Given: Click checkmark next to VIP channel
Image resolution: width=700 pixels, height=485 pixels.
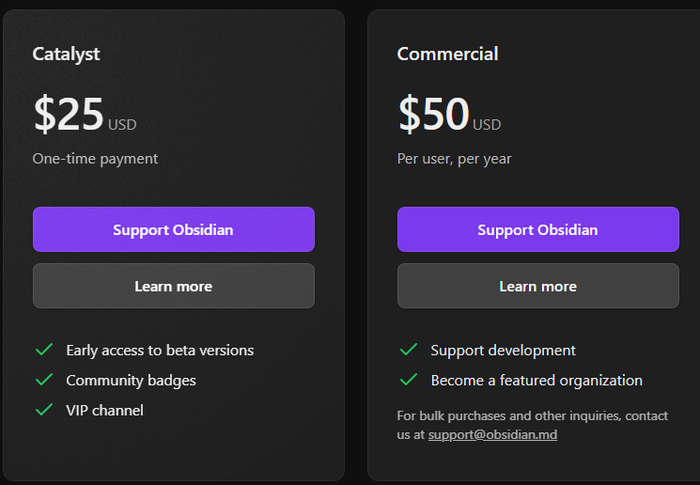Looking at the screenshot, I should coord(44,410).
